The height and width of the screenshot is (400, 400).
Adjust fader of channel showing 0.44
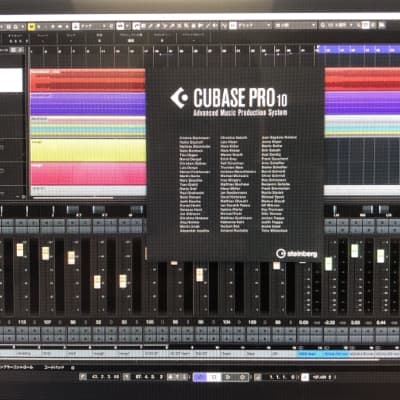point(380,256)
